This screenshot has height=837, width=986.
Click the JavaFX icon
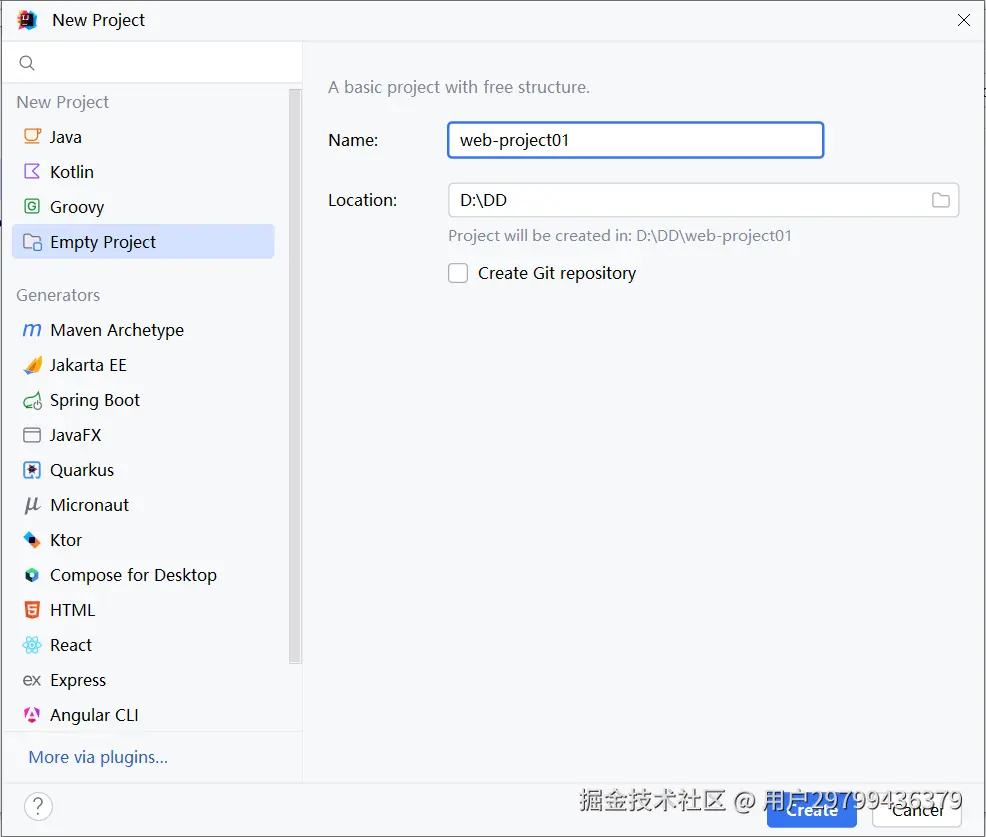[x=32, y=435]
